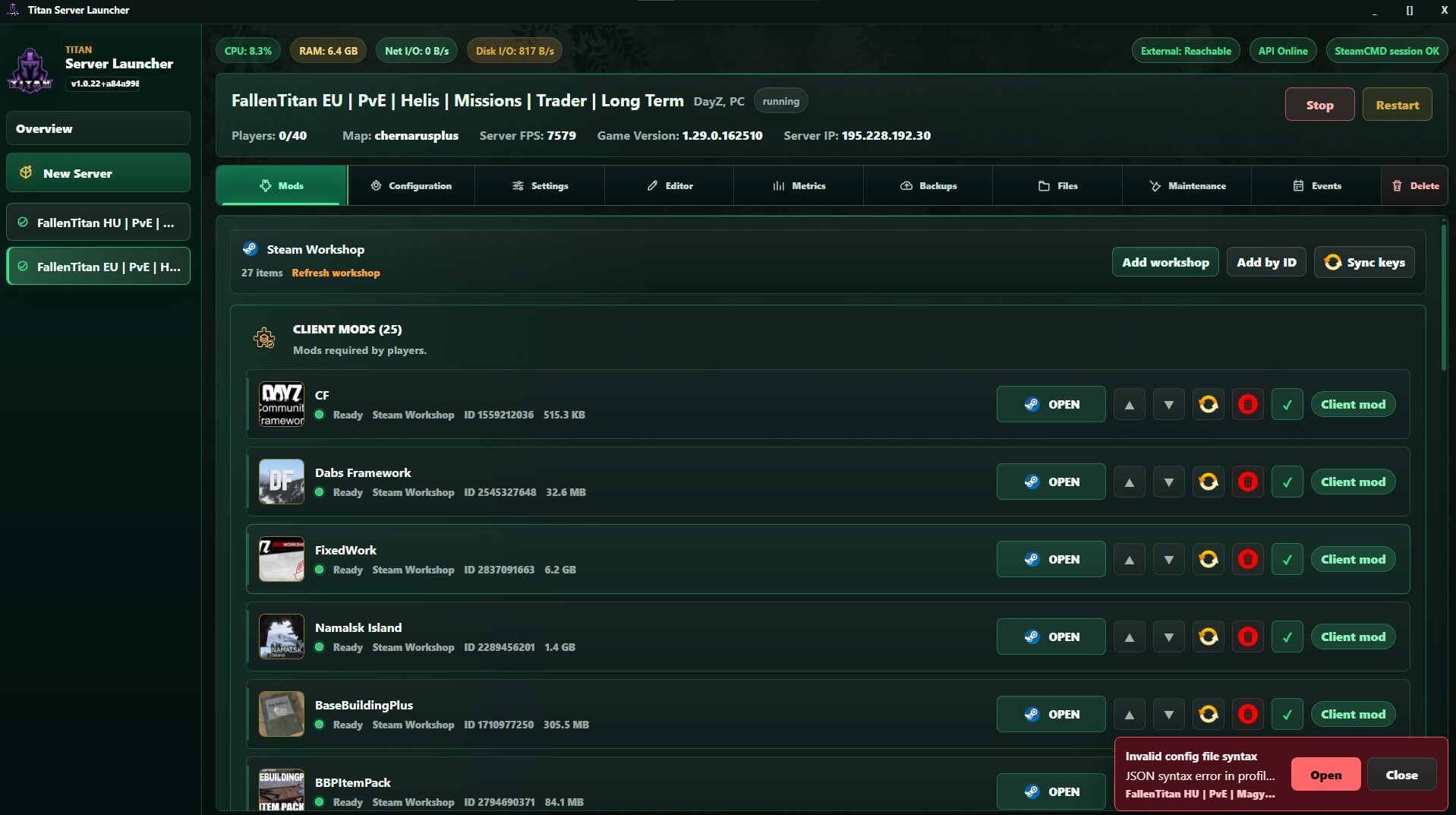Go to Overview in sidebar
1456x815 pixels.
point(98,128)
